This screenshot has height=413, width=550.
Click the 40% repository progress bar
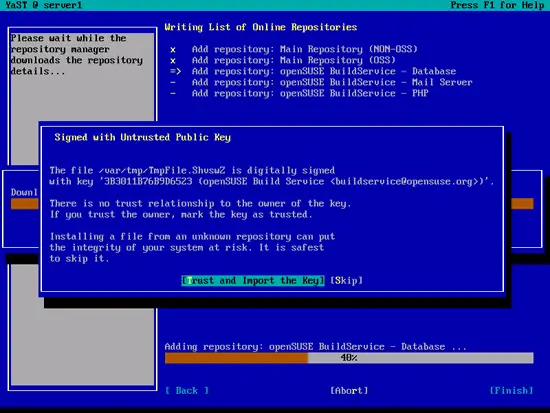[349, 358]
